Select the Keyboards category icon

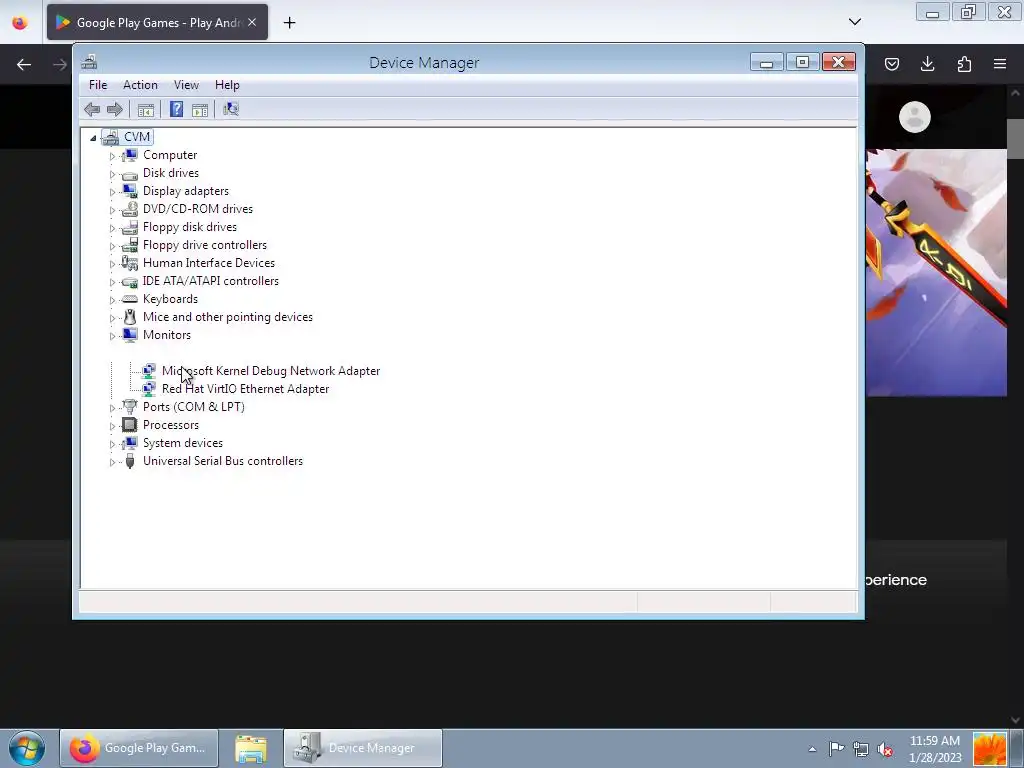point(130,299)
